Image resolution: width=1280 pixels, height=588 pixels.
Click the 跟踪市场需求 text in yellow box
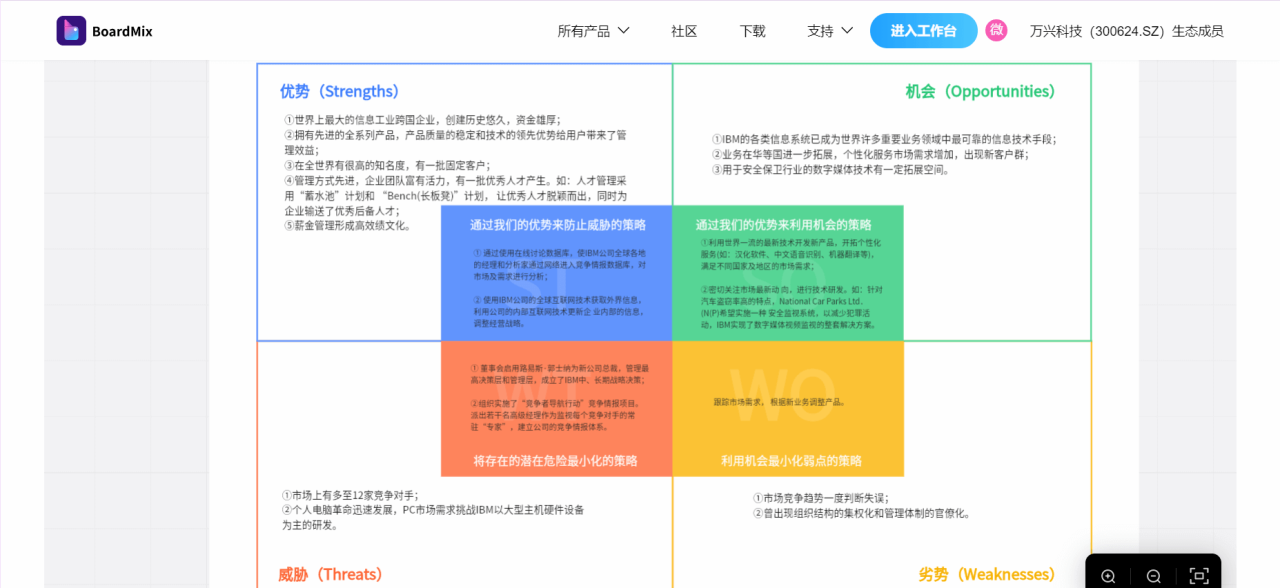[x=779, y=402]
